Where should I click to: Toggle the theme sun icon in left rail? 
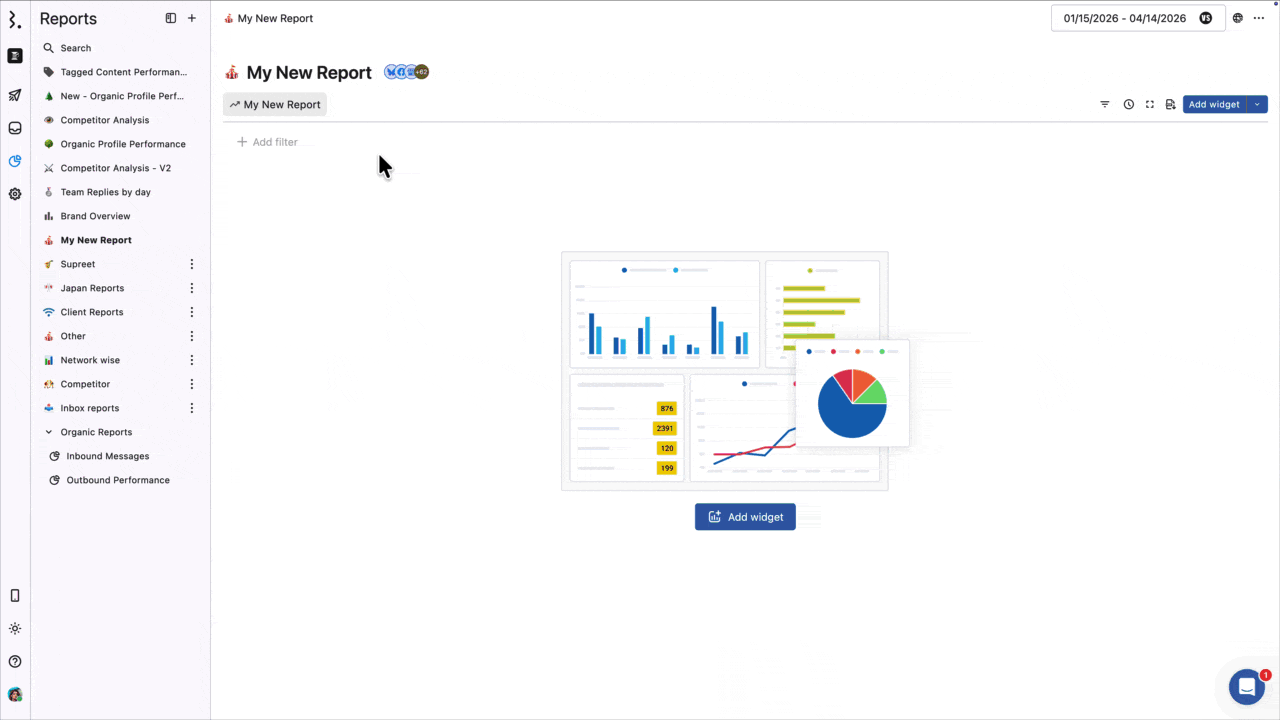click(15, 629)
